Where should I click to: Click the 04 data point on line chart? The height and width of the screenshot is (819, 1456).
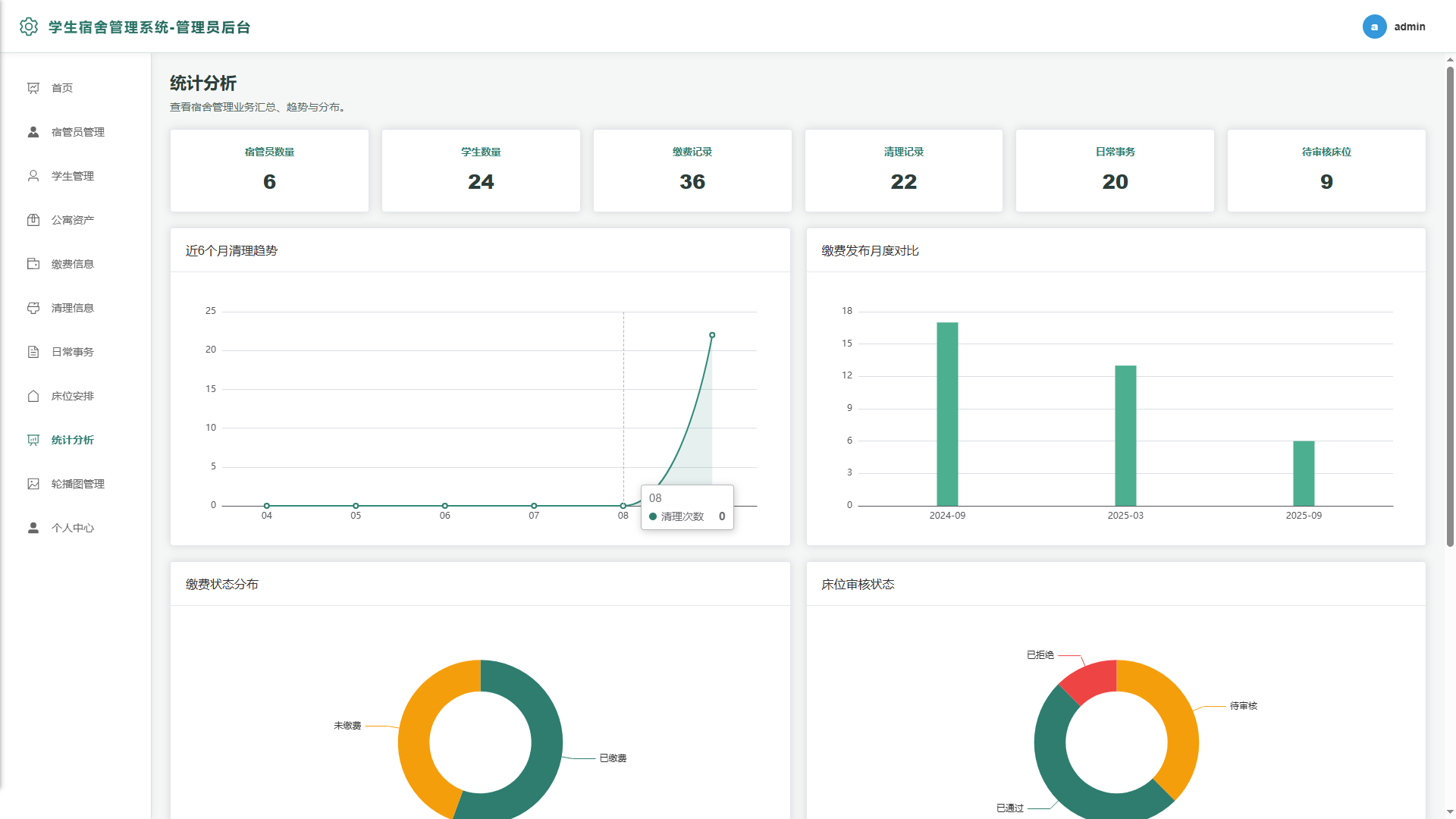[267, 506]
